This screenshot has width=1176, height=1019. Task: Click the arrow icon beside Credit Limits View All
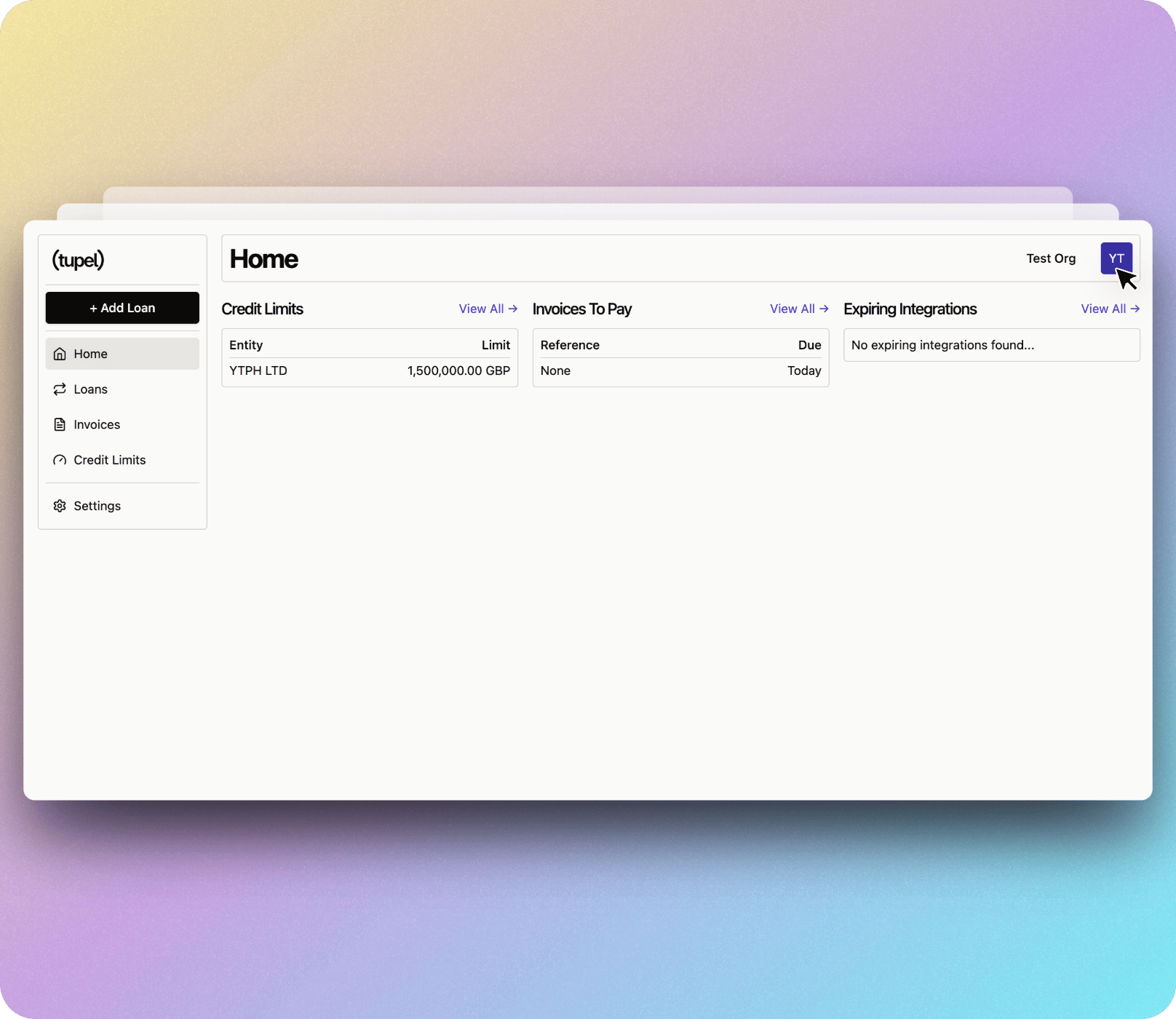513,309
